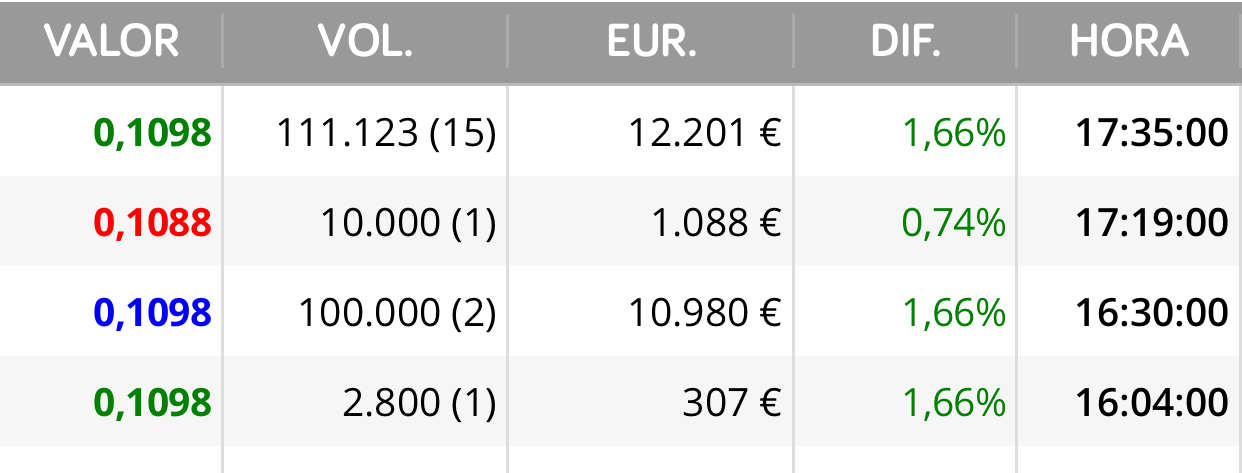The width and height of the screenshot is (1242, 473).
Task: Click the 10.980 € amount
Action: coord(705,312)
